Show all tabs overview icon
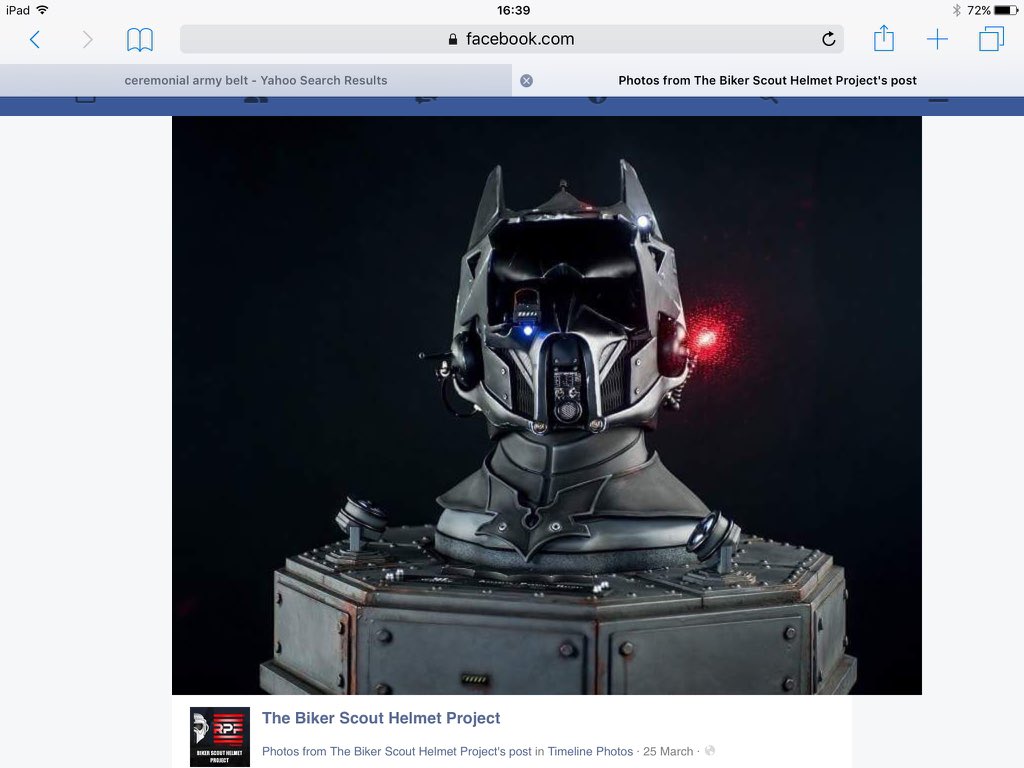 991,39
